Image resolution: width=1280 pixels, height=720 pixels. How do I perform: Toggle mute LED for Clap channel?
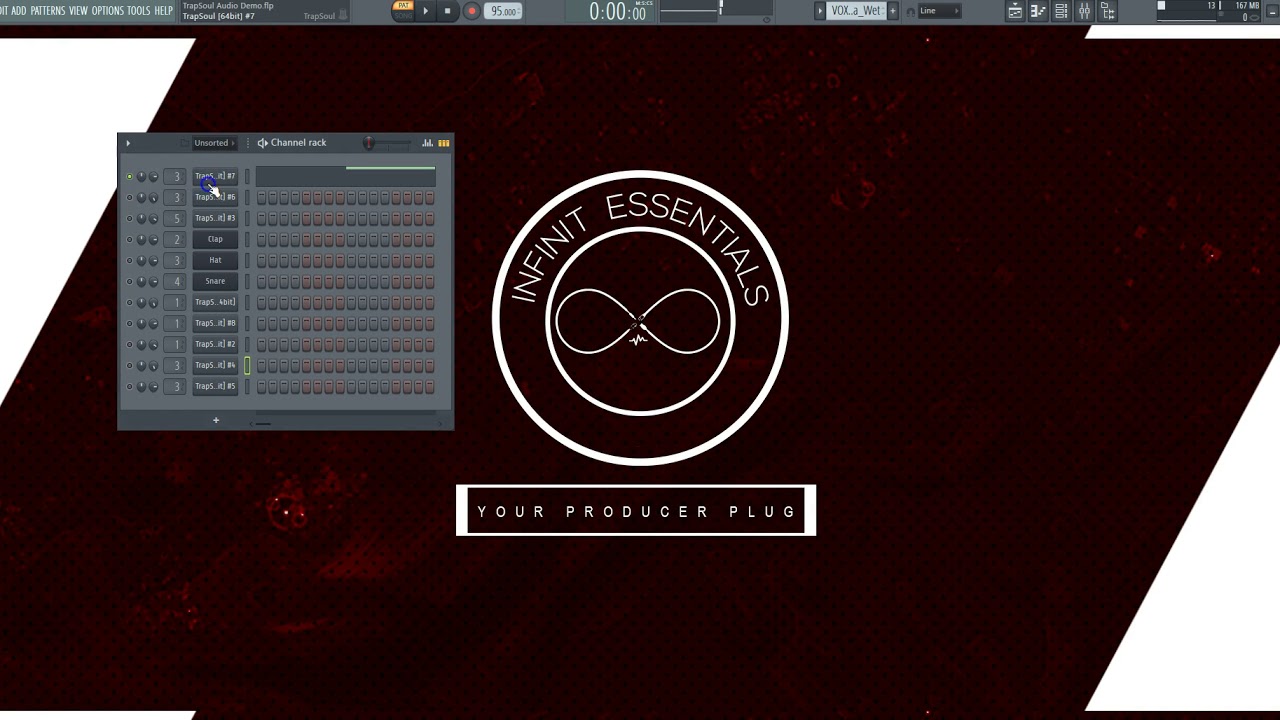[129, 239]
